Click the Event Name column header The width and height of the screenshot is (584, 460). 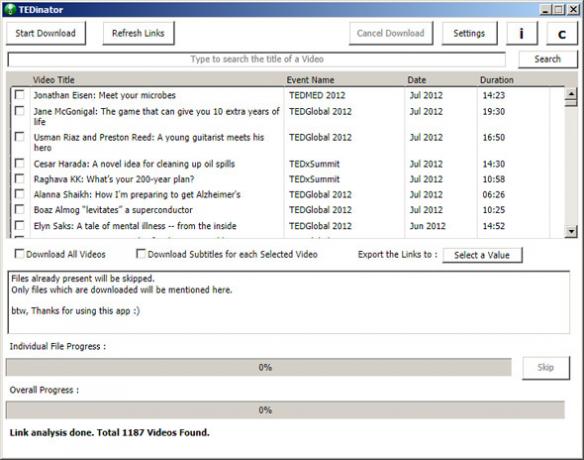pyautogui.click(x=310, y=80)
